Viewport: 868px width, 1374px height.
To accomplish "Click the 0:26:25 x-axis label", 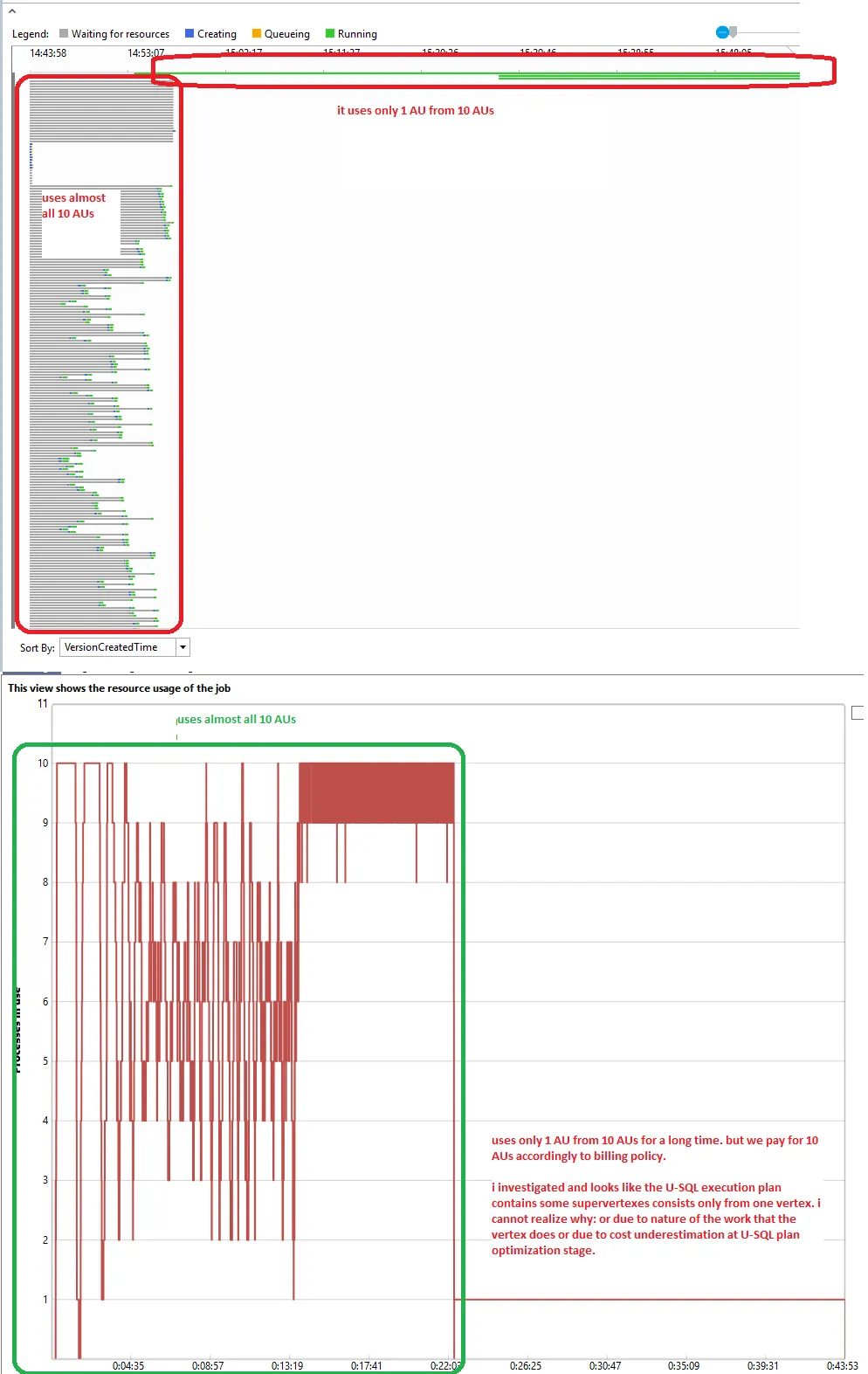I will (526, 1366).
